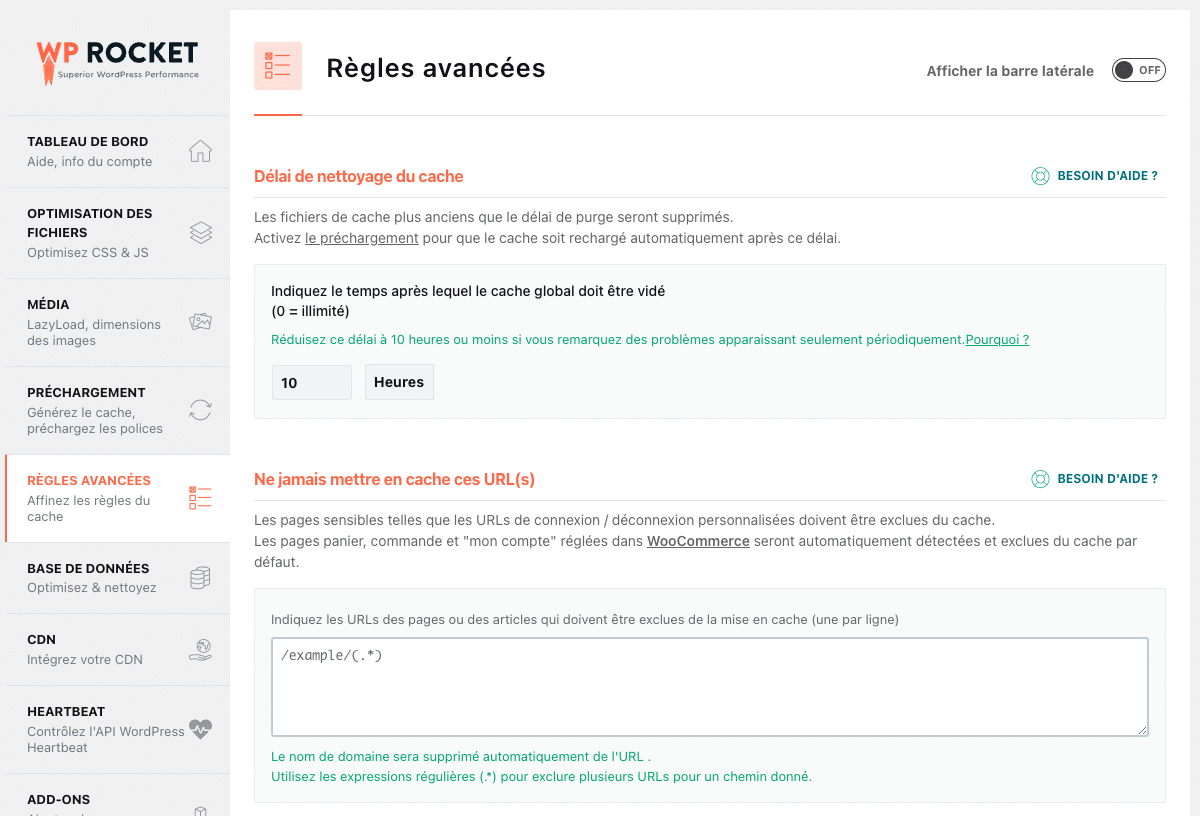Click the Base de données icon
The width and height of the screenshot is (1200, 816).
click(x=200, y=578)
